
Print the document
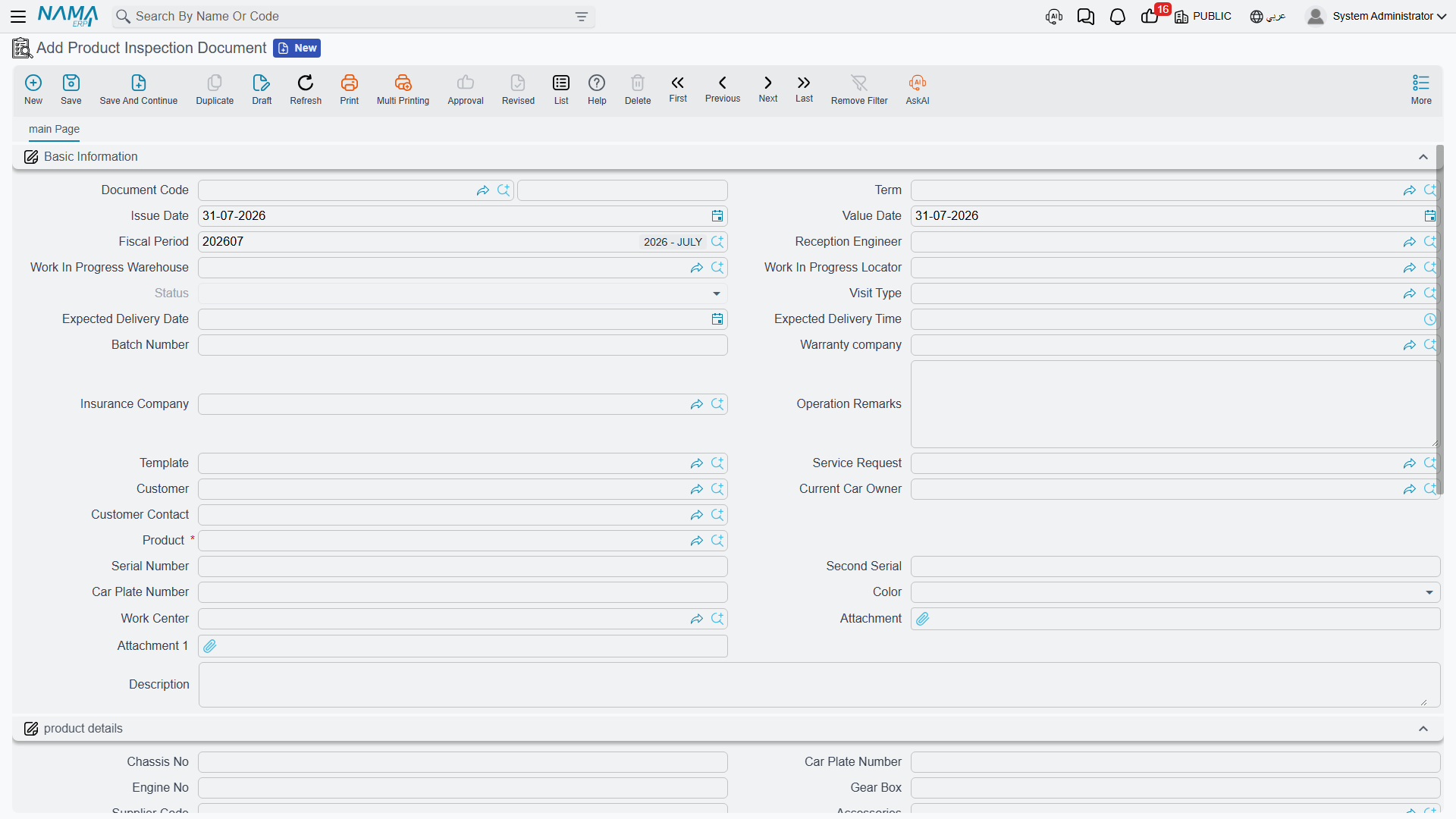(350, 89)
